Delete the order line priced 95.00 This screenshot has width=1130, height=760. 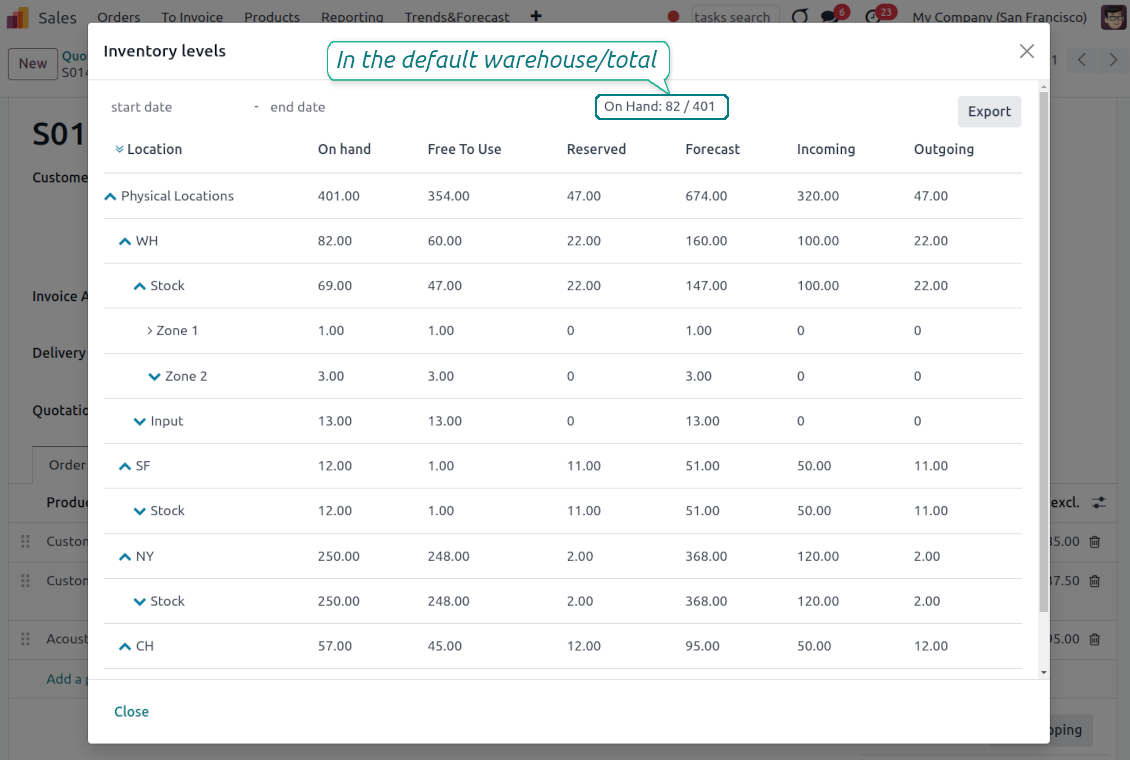(1095, 639)
